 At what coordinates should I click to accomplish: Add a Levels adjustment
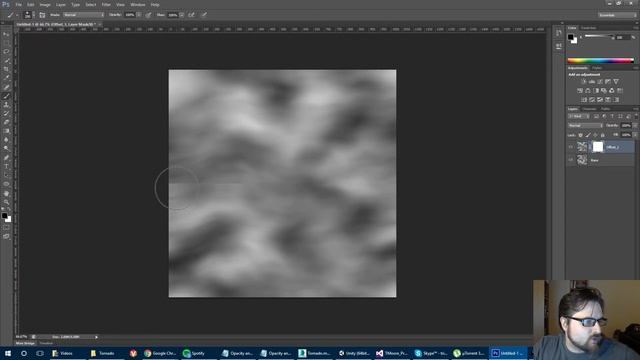[591, 82]
